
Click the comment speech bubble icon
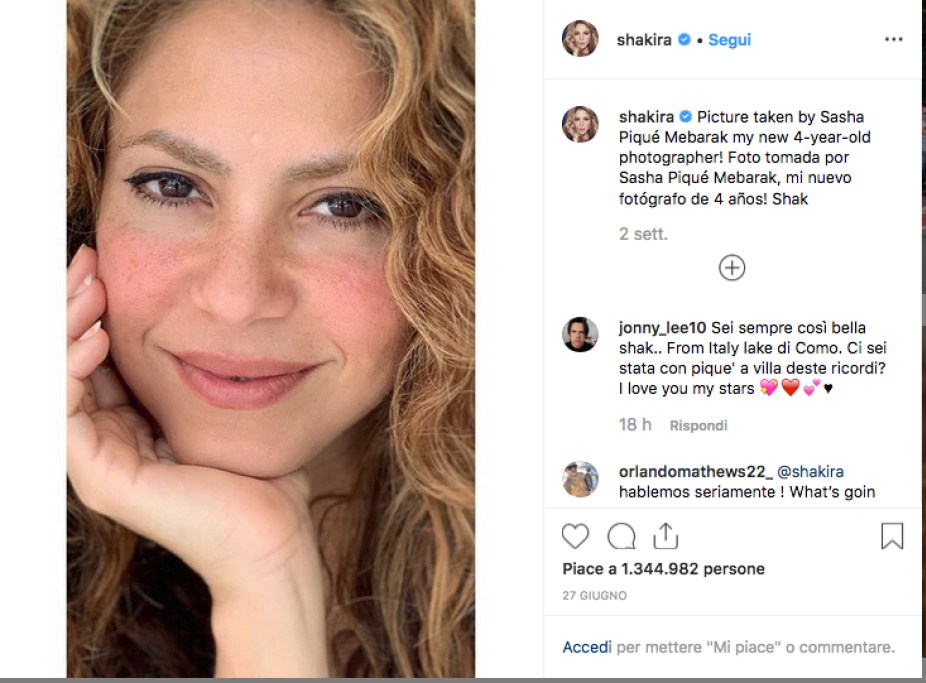621,537
